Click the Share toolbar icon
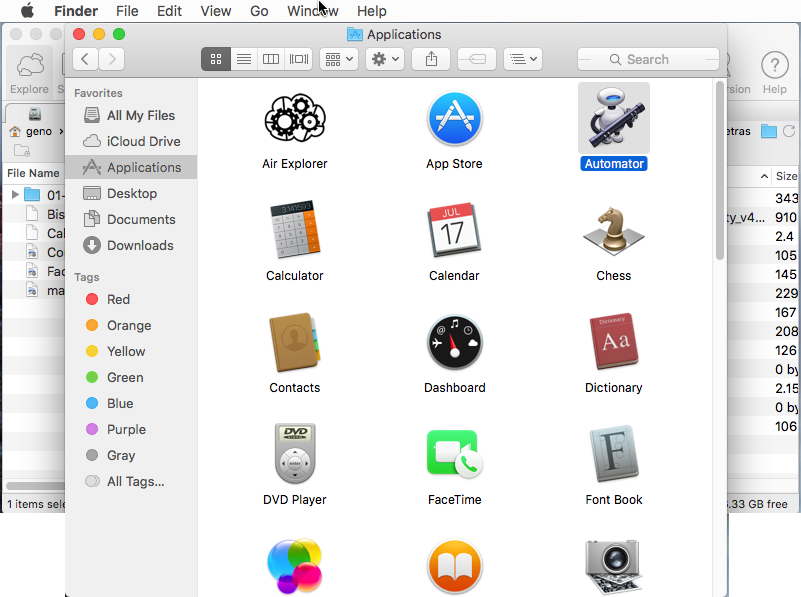The height and width of the screenshot is (597, 801). click(x=431, y=59)
